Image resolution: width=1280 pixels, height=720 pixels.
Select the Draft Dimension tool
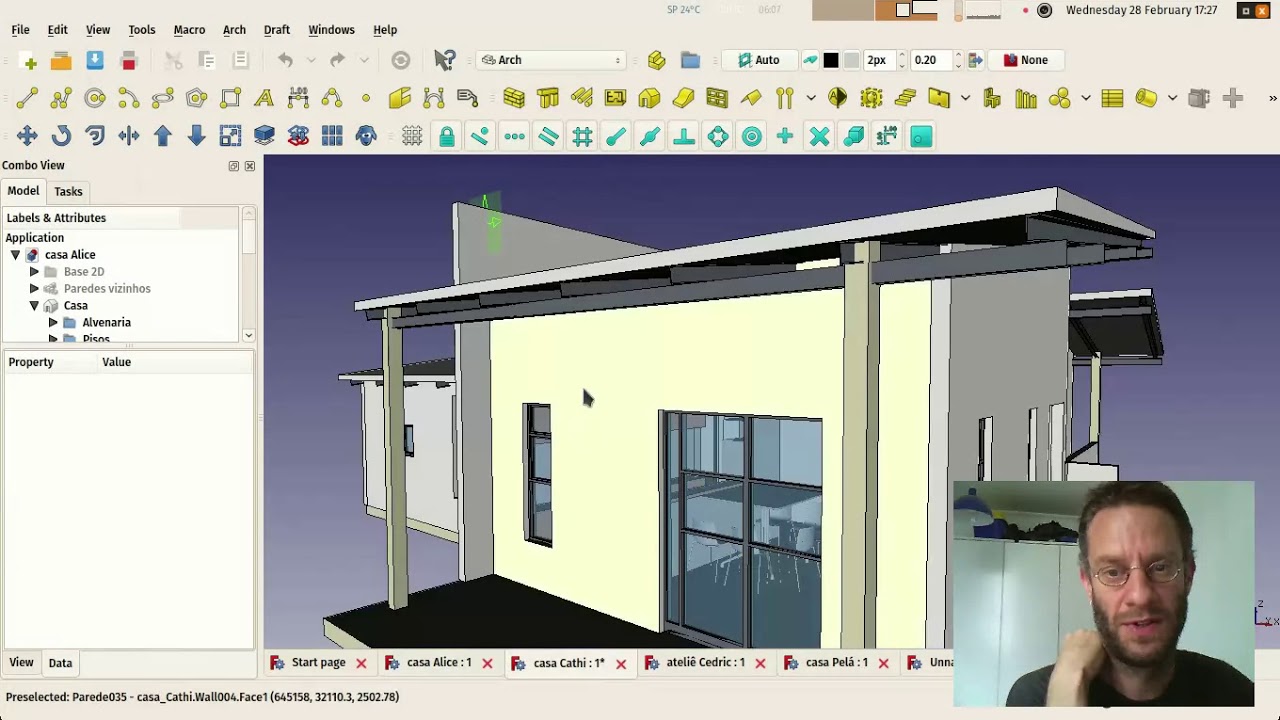[298, 98]
